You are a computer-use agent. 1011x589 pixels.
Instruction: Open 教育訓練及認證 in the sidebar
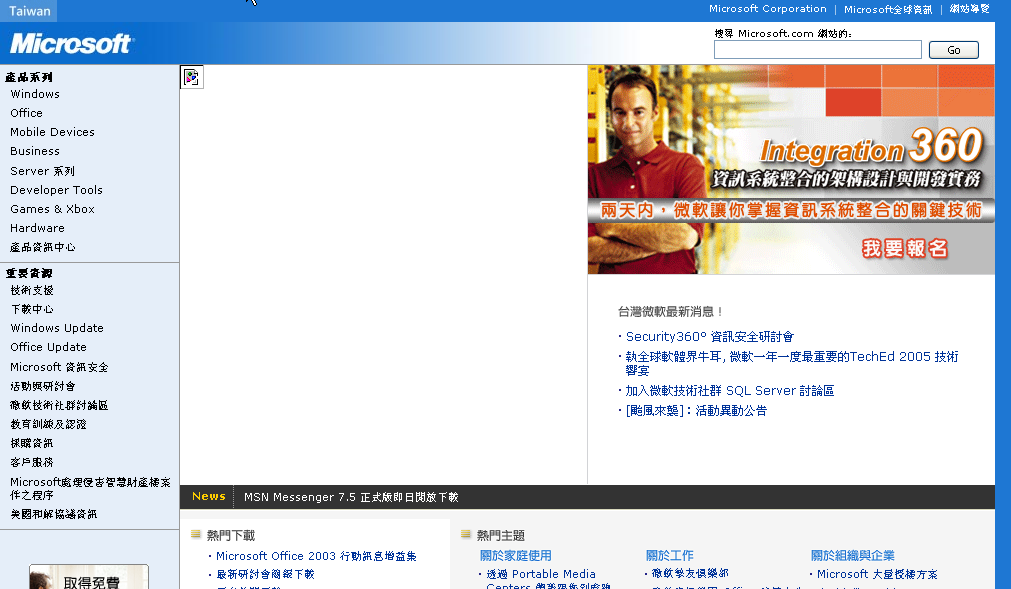(48, 425)
